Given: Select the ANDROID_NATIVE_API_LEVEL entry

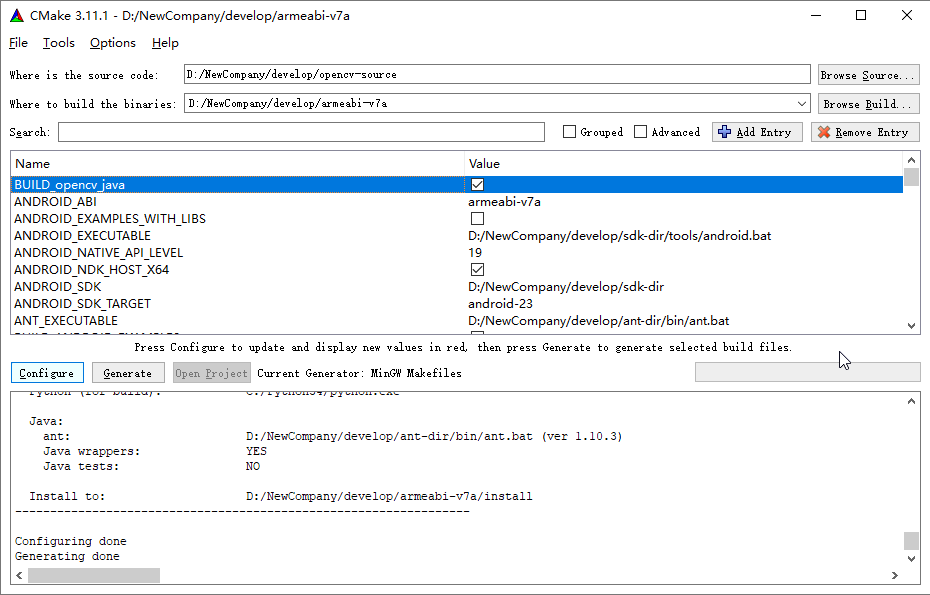Looking at the screenshot, I should tap(98, 253).
